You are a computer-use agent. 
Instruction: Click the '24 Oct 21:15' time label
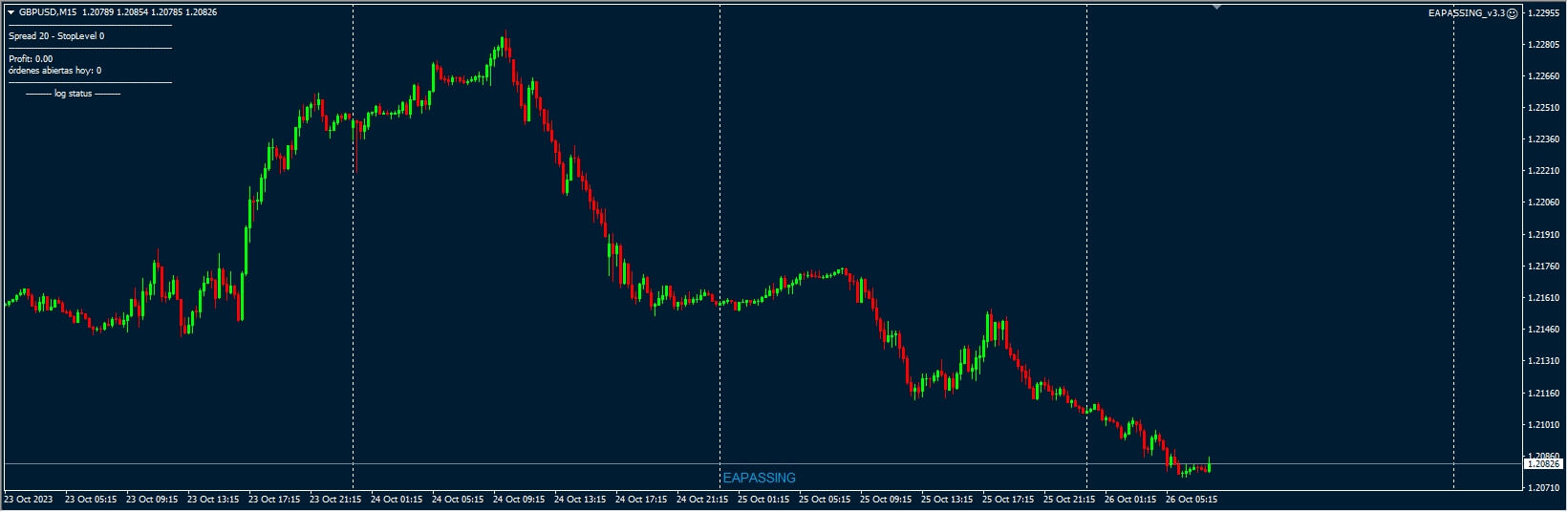pos(702,499)
